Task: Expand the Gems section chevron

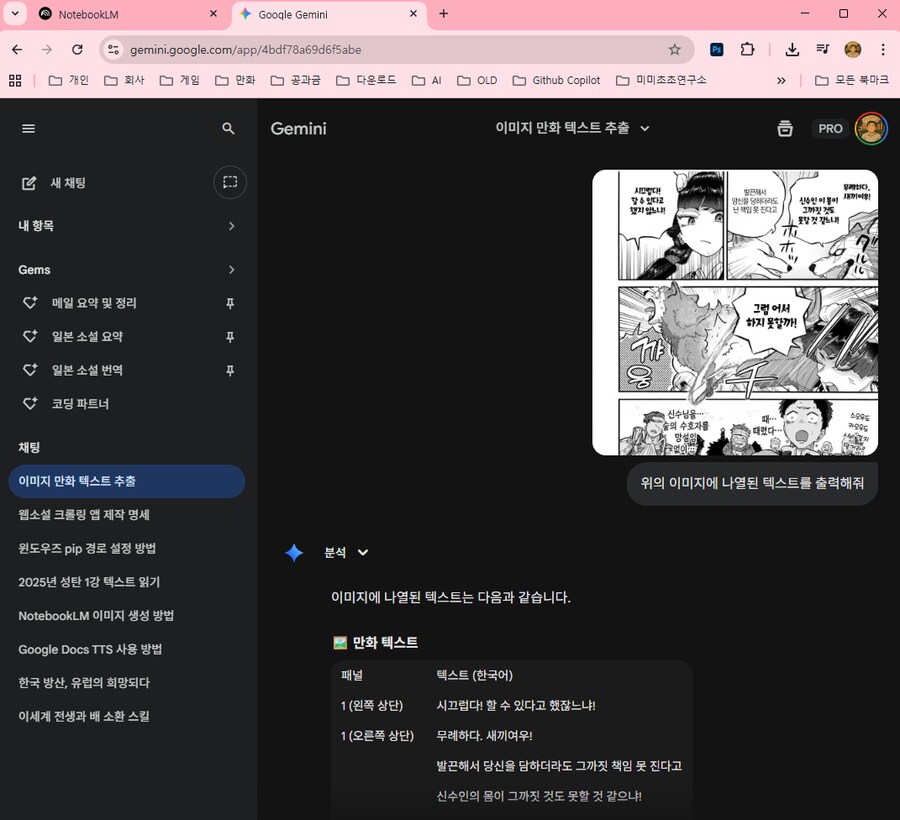Action: [x=231, y=270]
